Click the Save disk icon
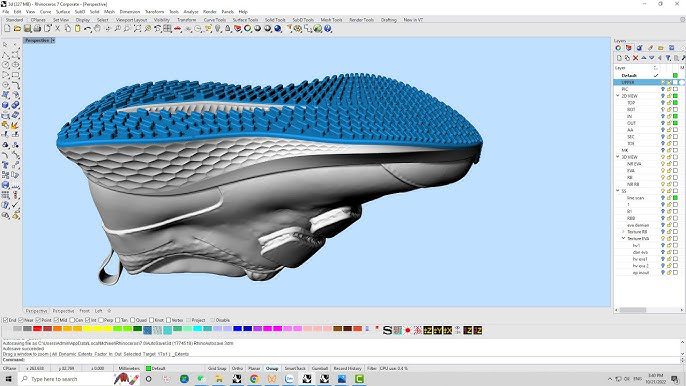 tap(27, 28)
